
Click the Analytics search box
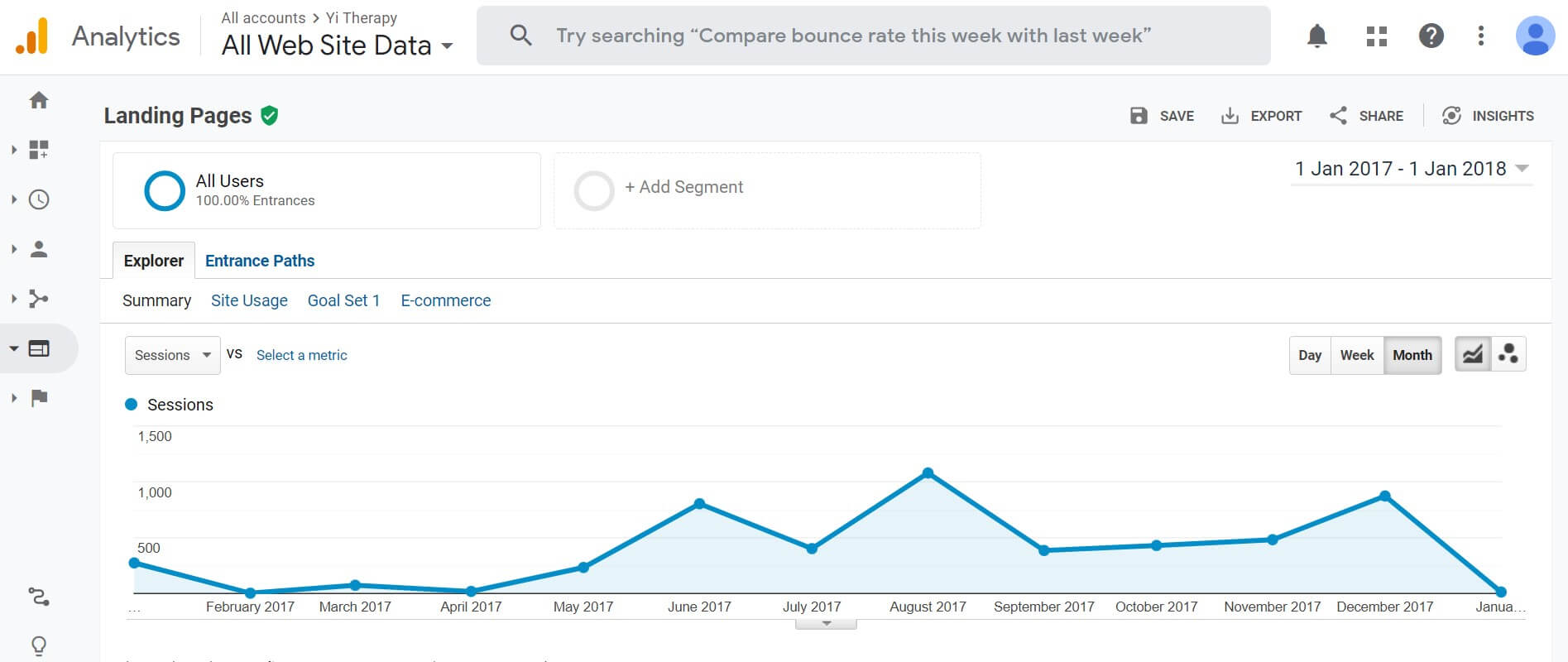[873, 36]
